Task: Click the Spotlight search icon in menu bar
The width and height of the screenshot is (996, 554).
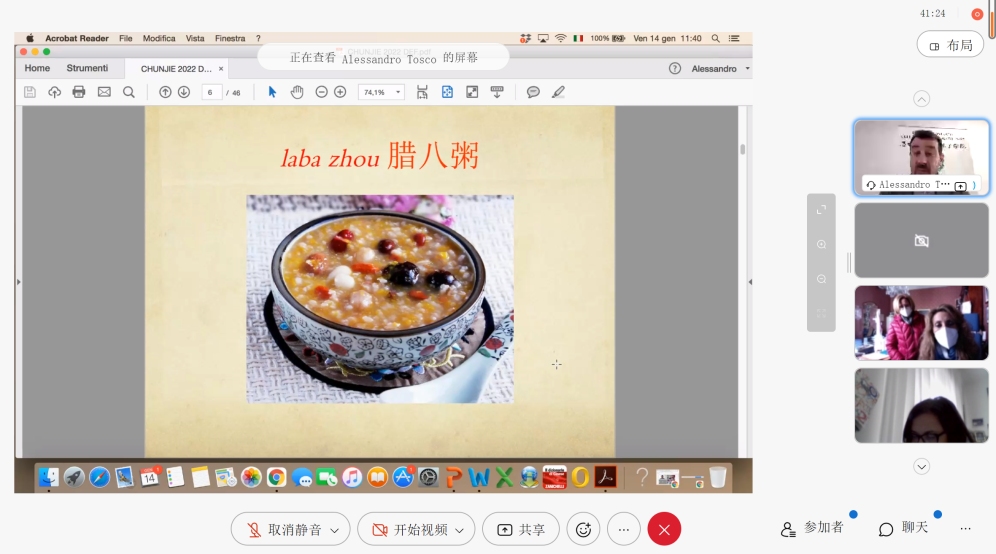Action: pyautogui.click(x=716, y=38)
